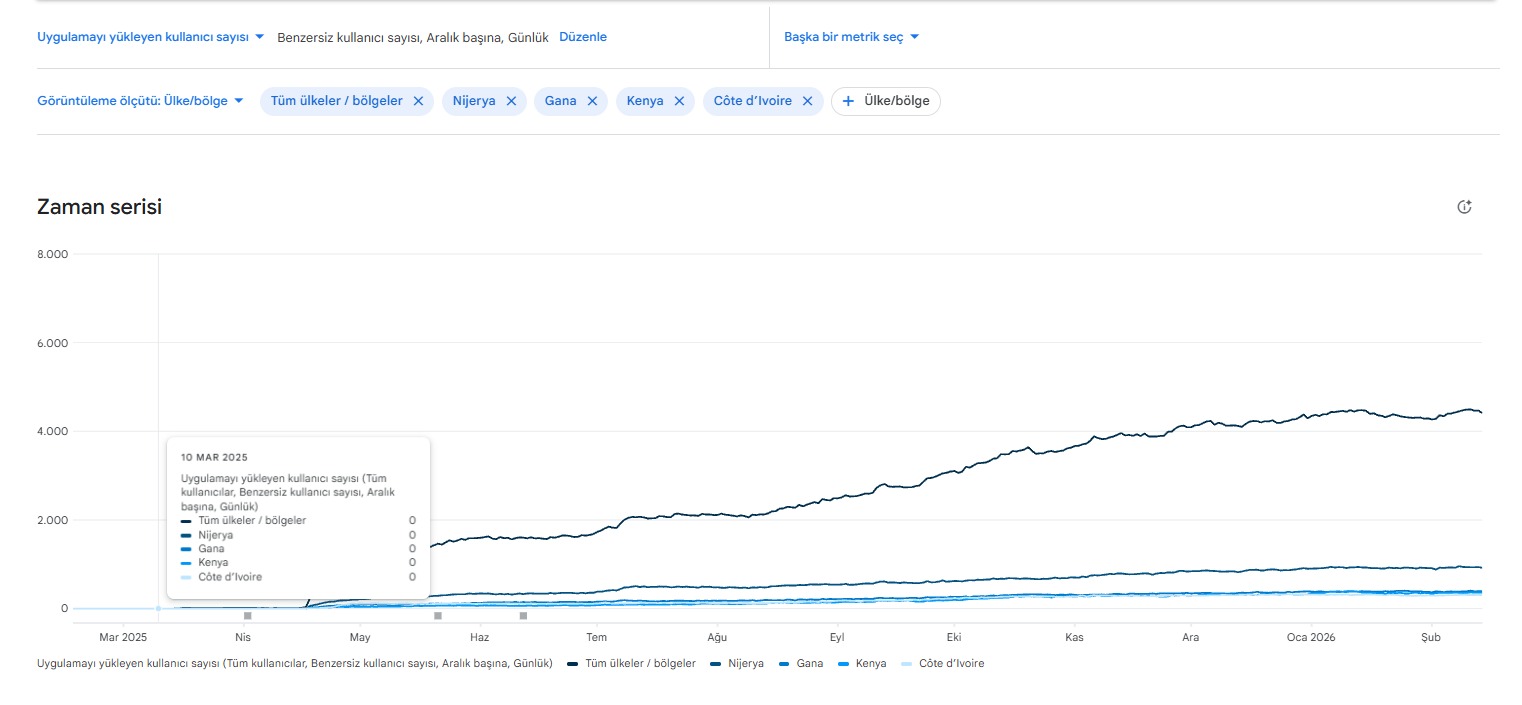Viewport: 1522px width, 705px height.
Task: Open the chart insights icon beside Zaman serisi
Action: (x=1465, y=207)
